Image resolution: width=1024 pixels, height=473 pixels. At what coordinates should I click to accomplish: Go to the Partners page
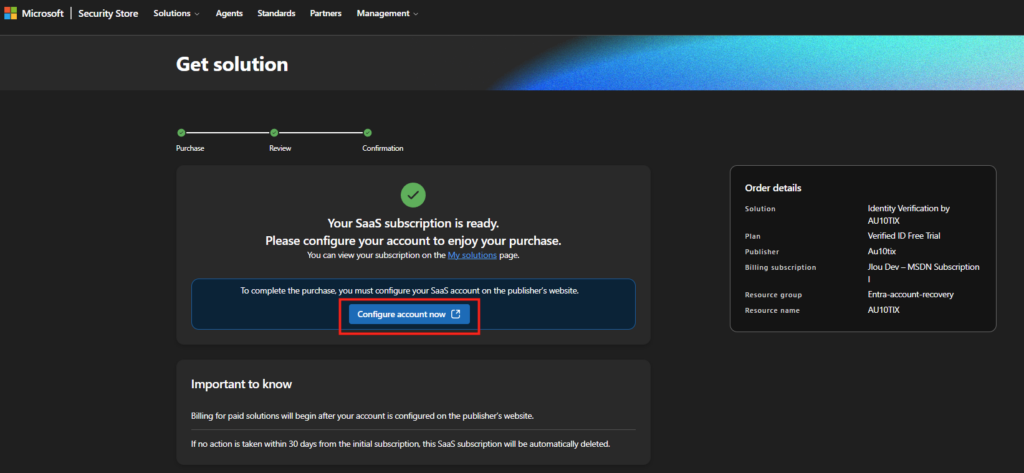pos(325,14)
